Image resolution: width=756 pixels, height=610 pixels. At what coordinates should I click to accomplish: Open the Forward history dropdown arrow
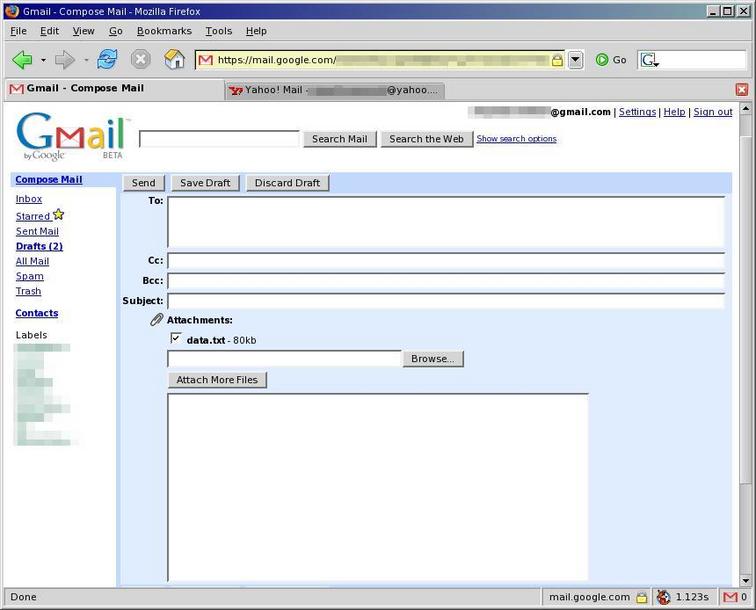(x=86, y=60)
